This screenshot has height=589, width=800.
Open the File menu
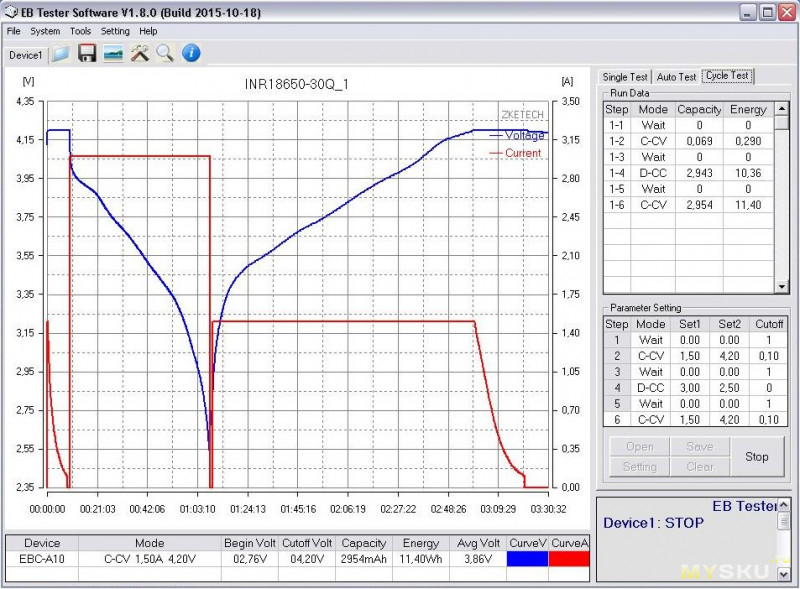click(14, 31)
